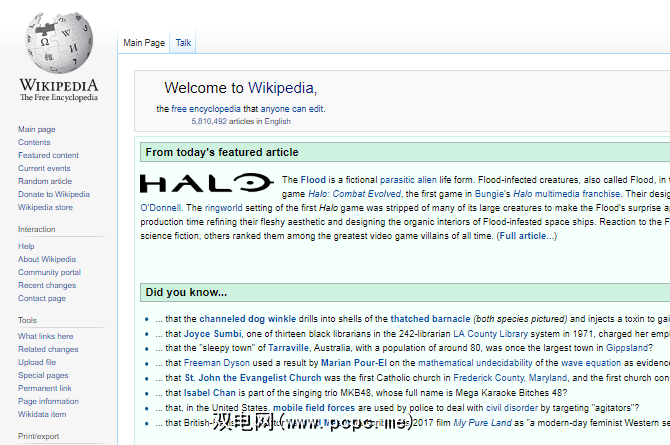
Task: Open Tarraville link
Action: coord(288,348)
